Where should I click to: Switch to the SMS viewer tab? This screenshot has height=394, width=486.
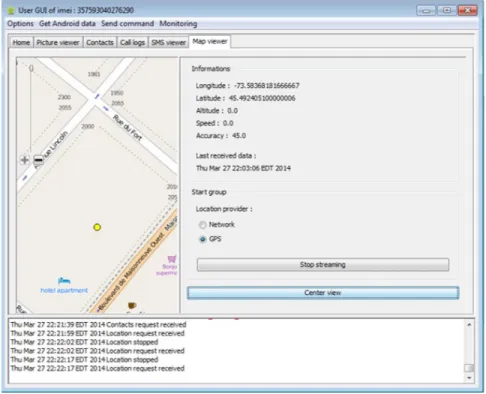pyautogui.click(x=168, y=43)
